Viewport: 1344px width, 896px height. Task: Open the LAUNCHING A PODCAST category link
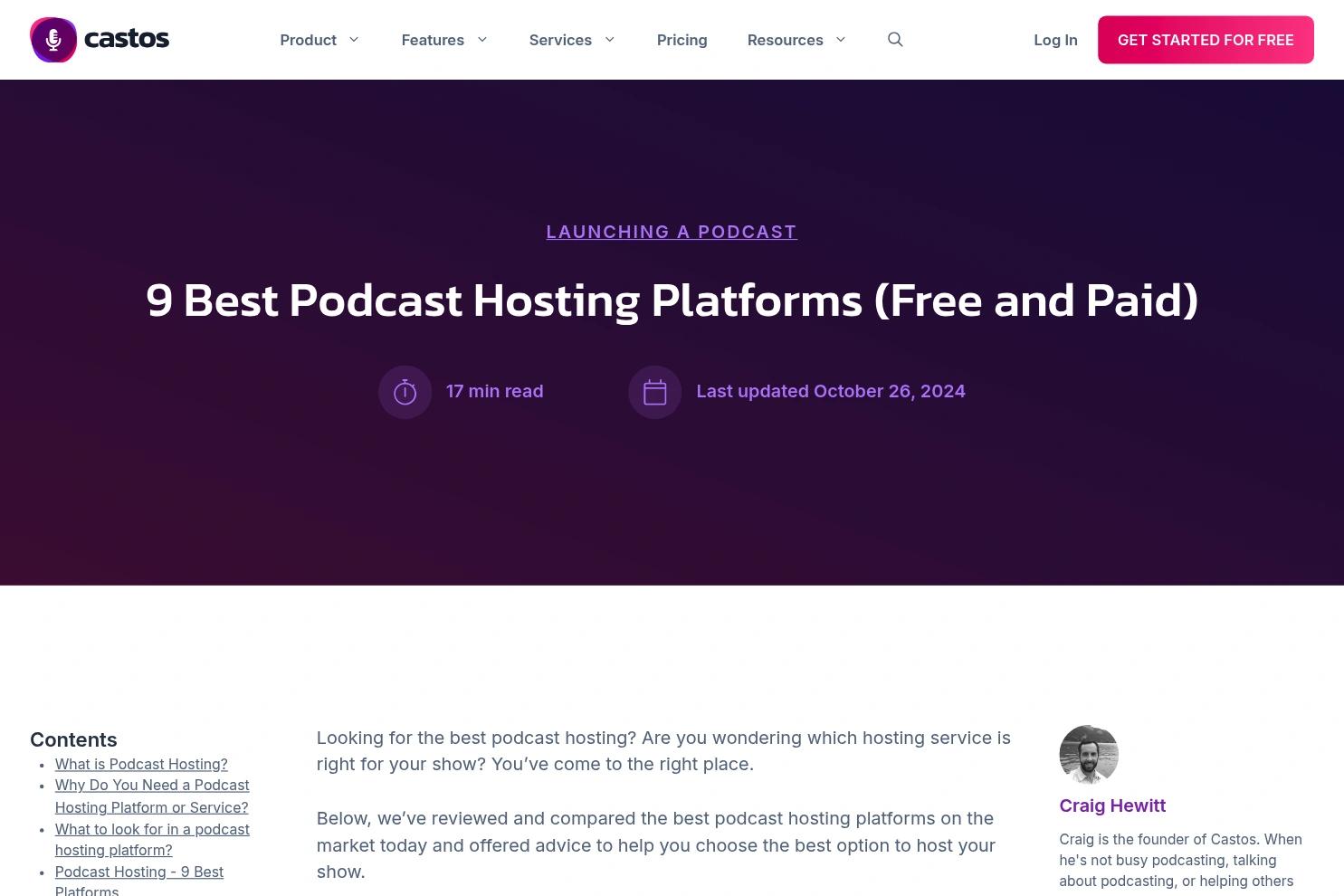coord(672,232)
